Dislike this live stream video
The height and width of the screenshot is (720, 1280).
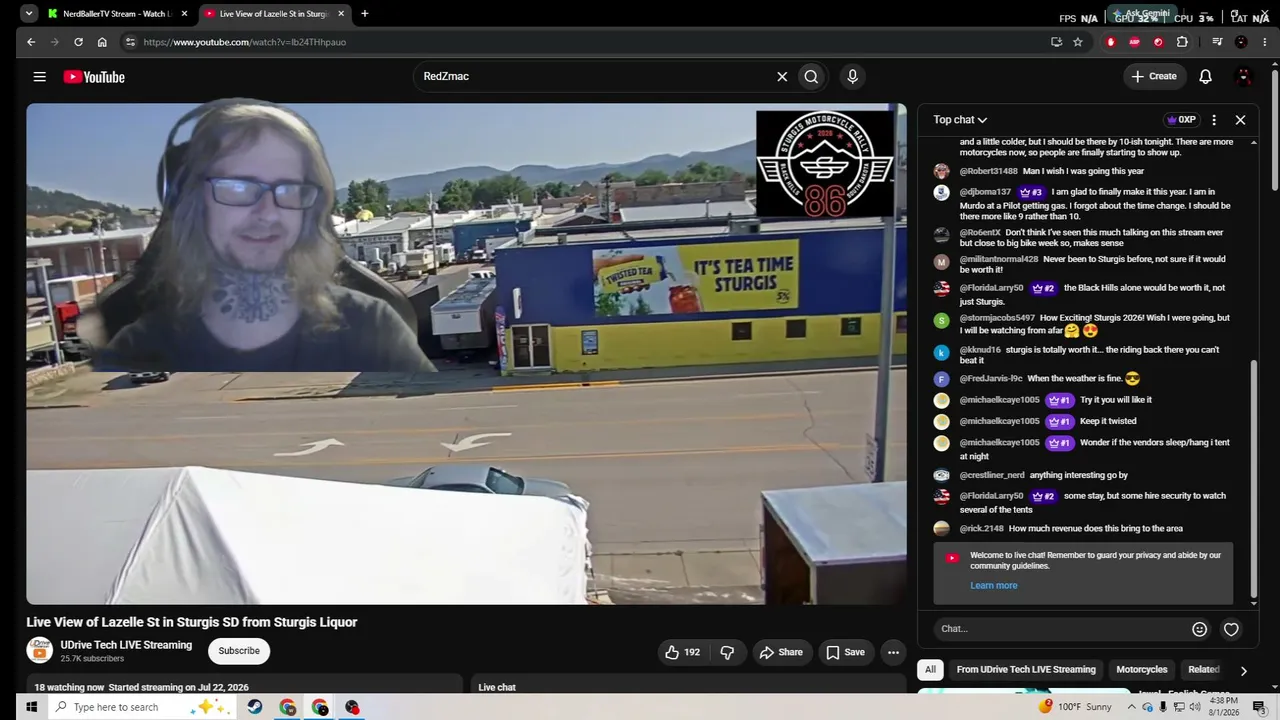pos(727,652)
